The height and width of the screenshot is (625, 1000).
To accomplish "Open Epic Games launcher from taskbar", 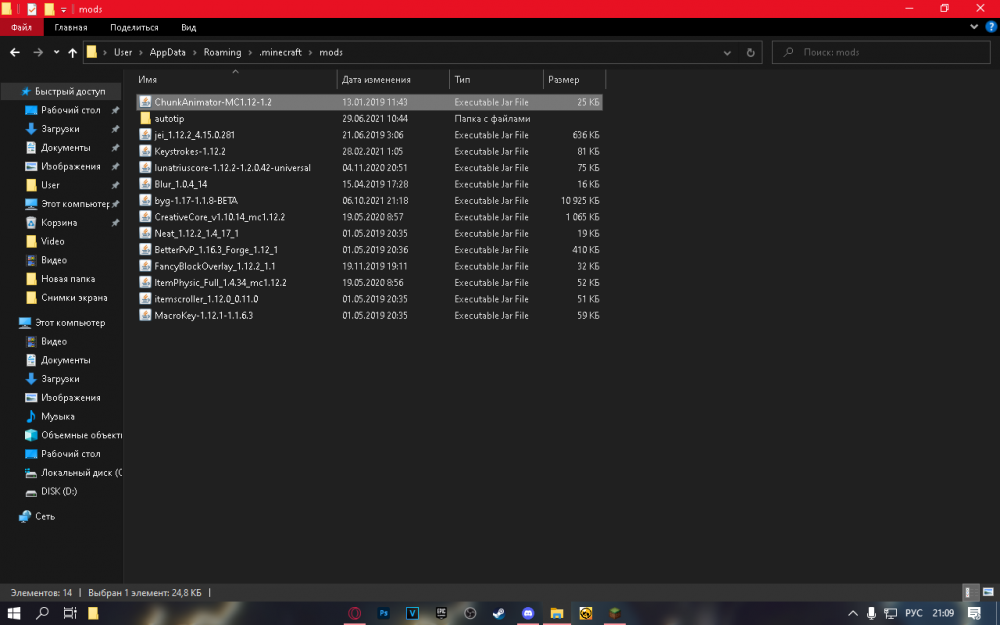I will (x=441, y=613).
